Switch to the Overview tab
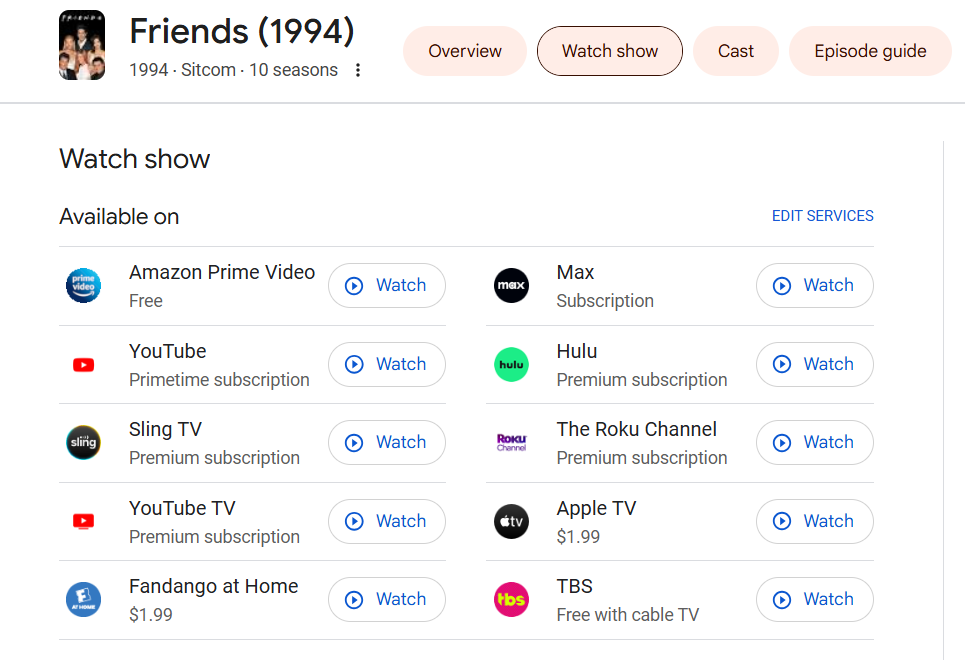This screenshot has width=965, height=660. coord(465,51)
